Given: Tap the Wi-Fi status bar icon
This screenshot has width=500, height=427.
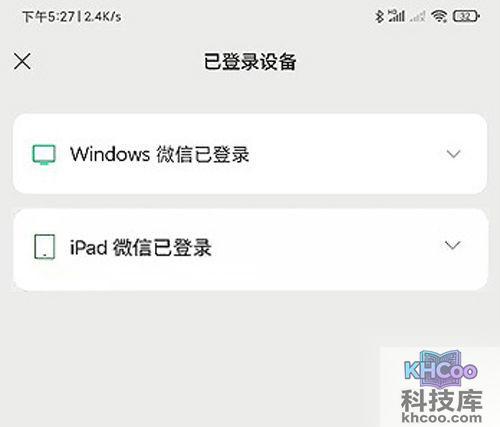Looking at the screenshot, I should [x=439, y=16].
